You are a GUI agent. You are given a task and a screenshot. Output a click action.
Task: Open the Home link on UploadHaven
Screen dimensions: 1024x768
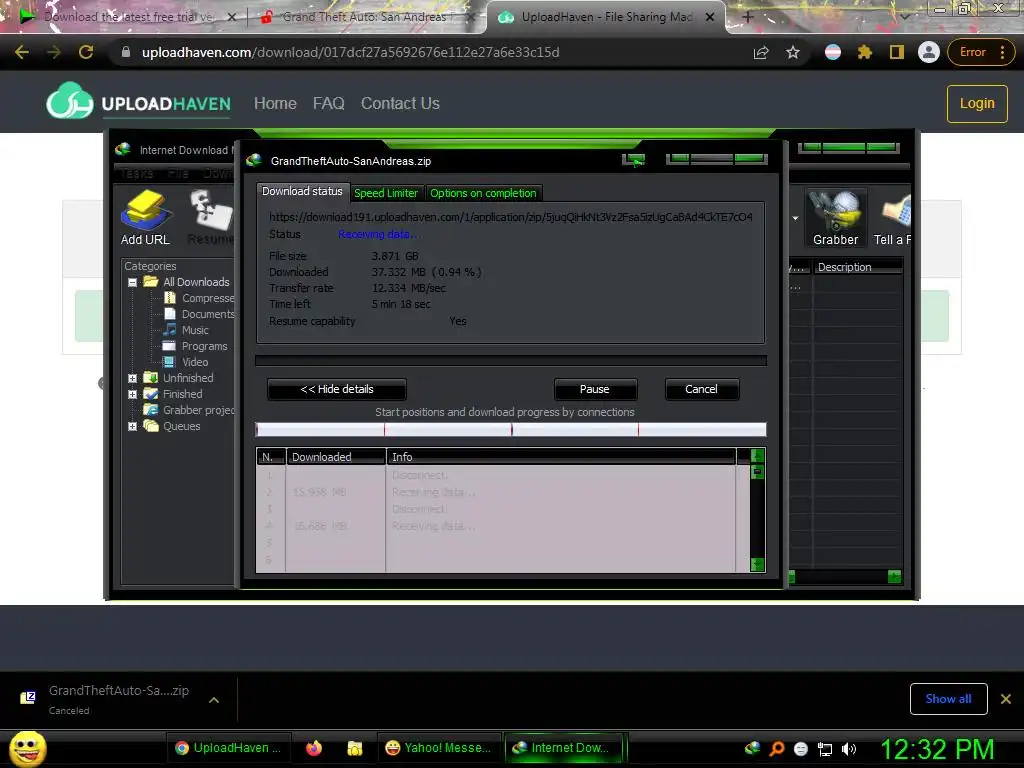(275, 103)
